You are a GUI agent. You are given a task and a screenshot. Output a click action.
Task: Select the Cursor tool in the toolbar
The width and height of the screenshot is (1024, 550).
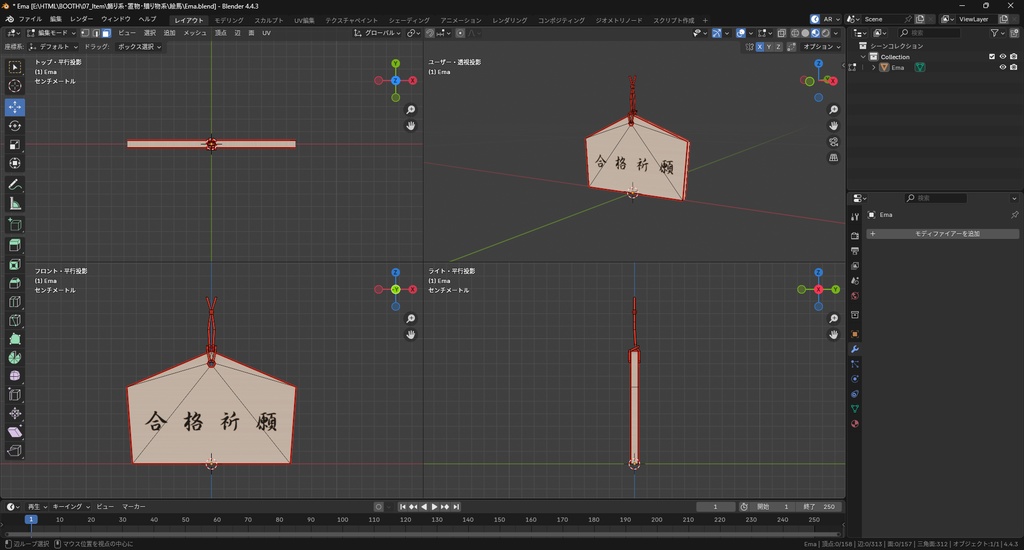click(15, 86)
